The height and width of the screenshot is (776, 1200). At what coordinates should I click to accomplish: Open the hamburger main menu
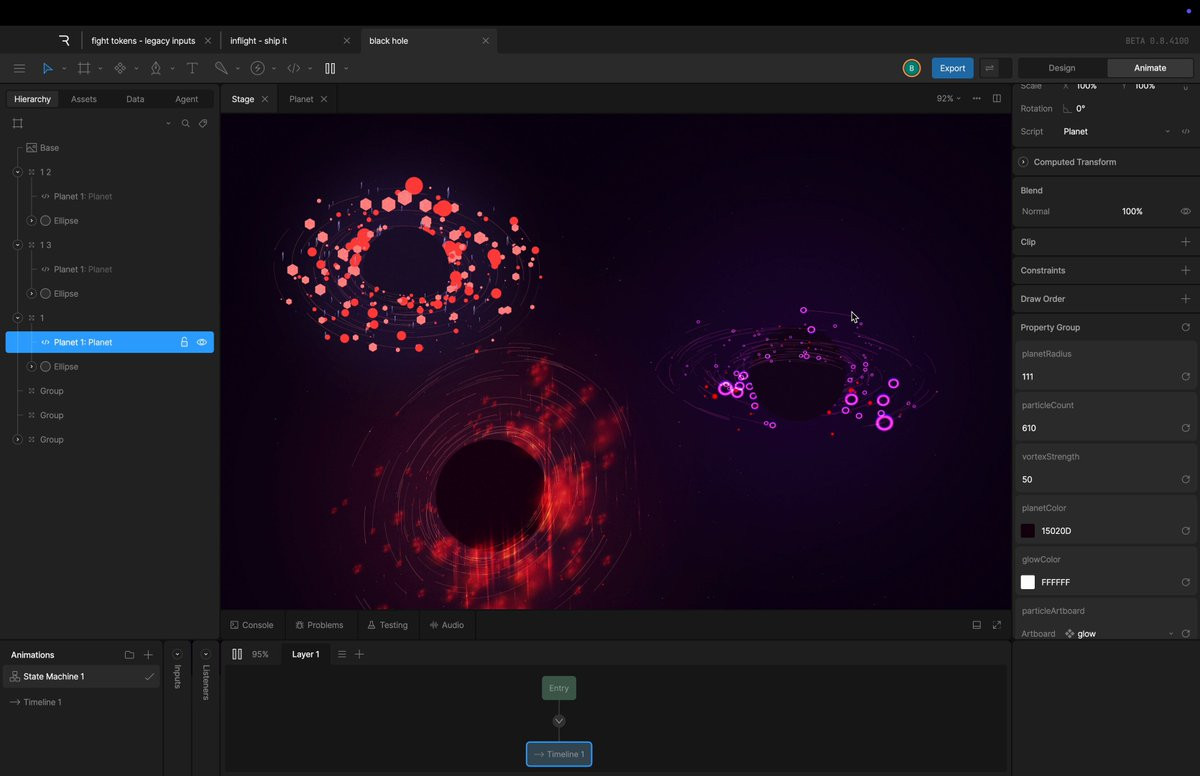click(x=19, y=68)
